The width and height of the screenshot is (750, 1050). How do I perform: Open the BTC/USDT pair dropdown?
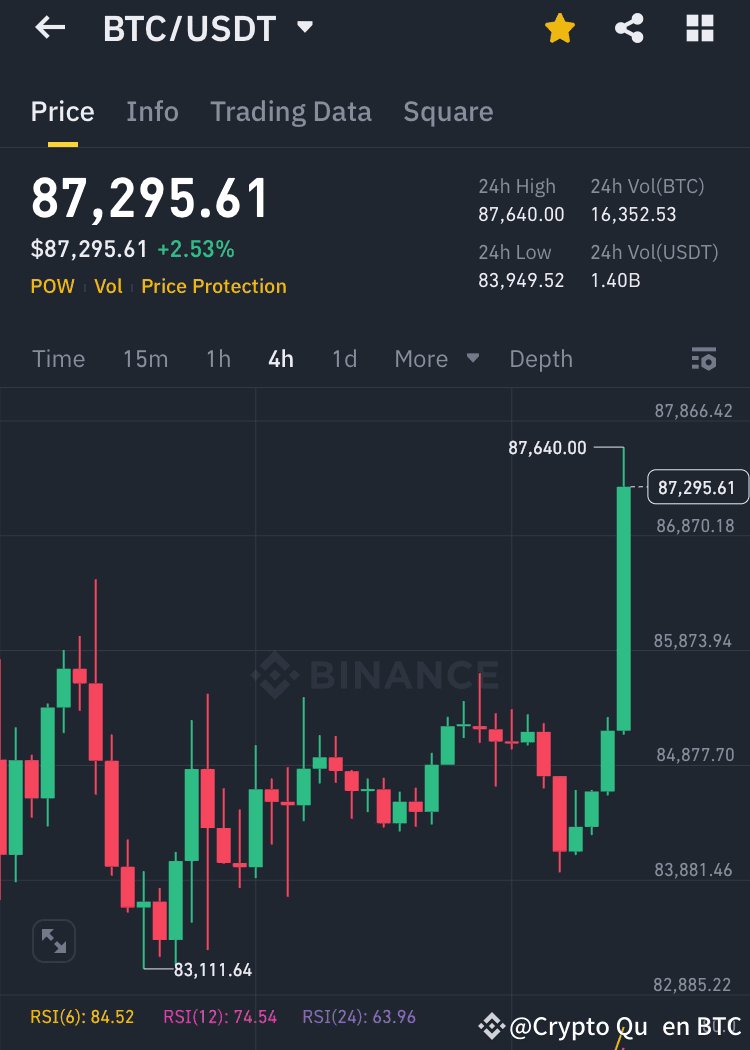coord(304,28)
